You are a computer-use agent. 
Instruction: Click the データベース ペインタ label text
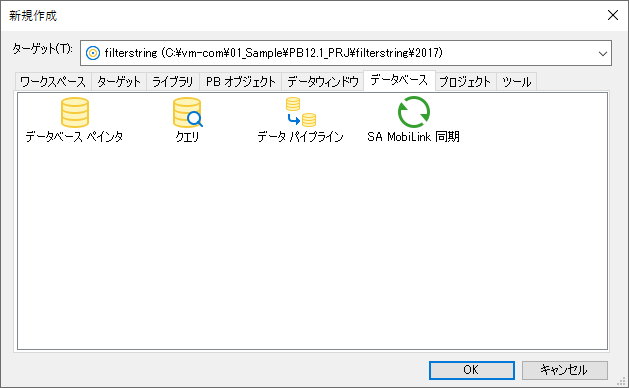tap(74, 137)
